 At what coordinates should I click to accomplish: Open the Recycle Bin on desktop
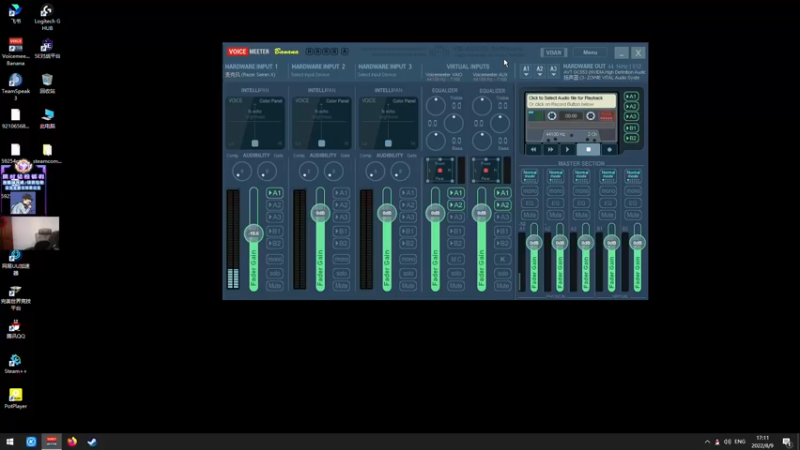47,83
